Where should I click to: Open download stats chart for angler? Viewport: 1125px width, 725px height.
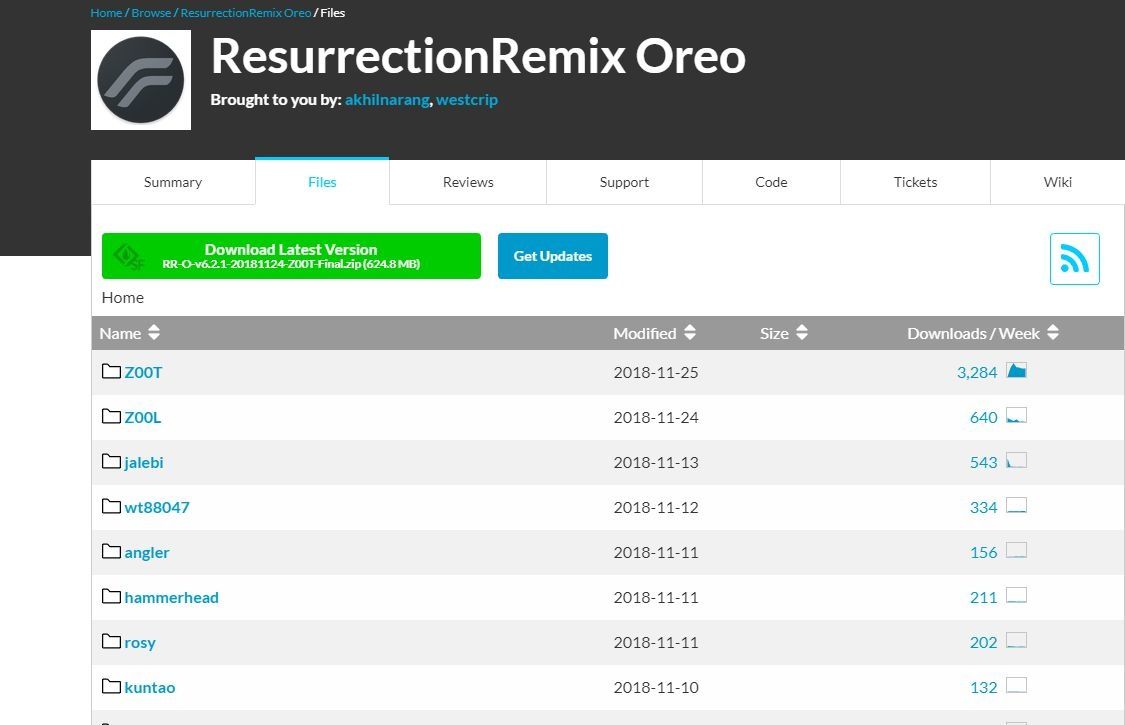pyautogui.click(x=1016, y=551)
